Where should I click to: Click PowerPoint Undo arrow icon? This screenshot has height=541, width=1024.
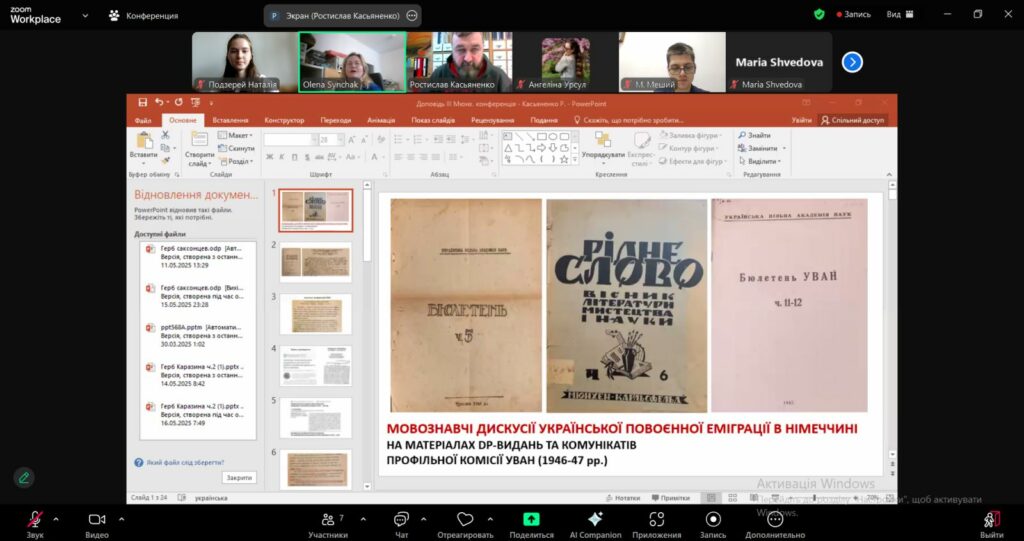coord(159,103)
